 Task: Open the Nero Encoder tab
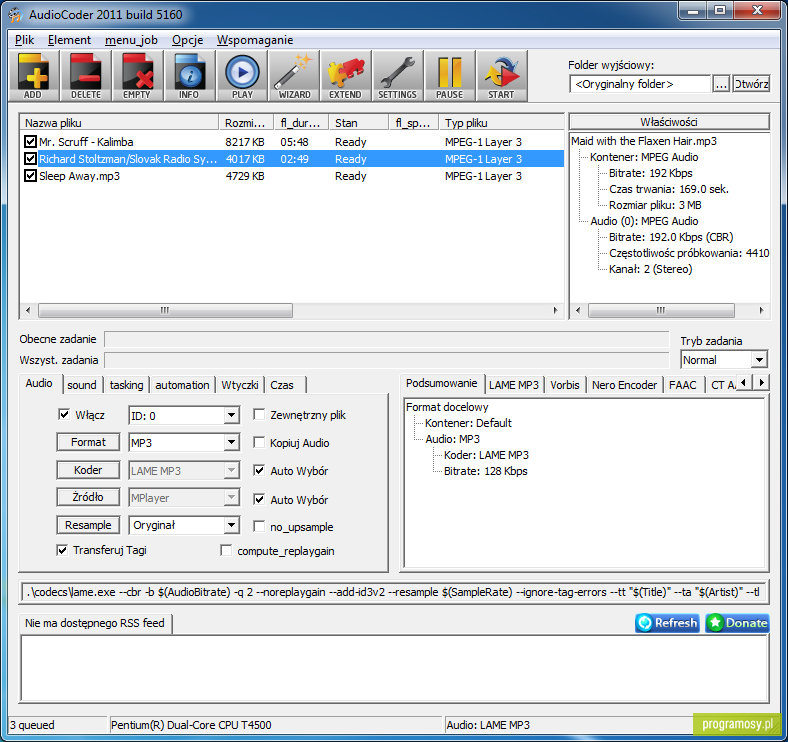624,385
